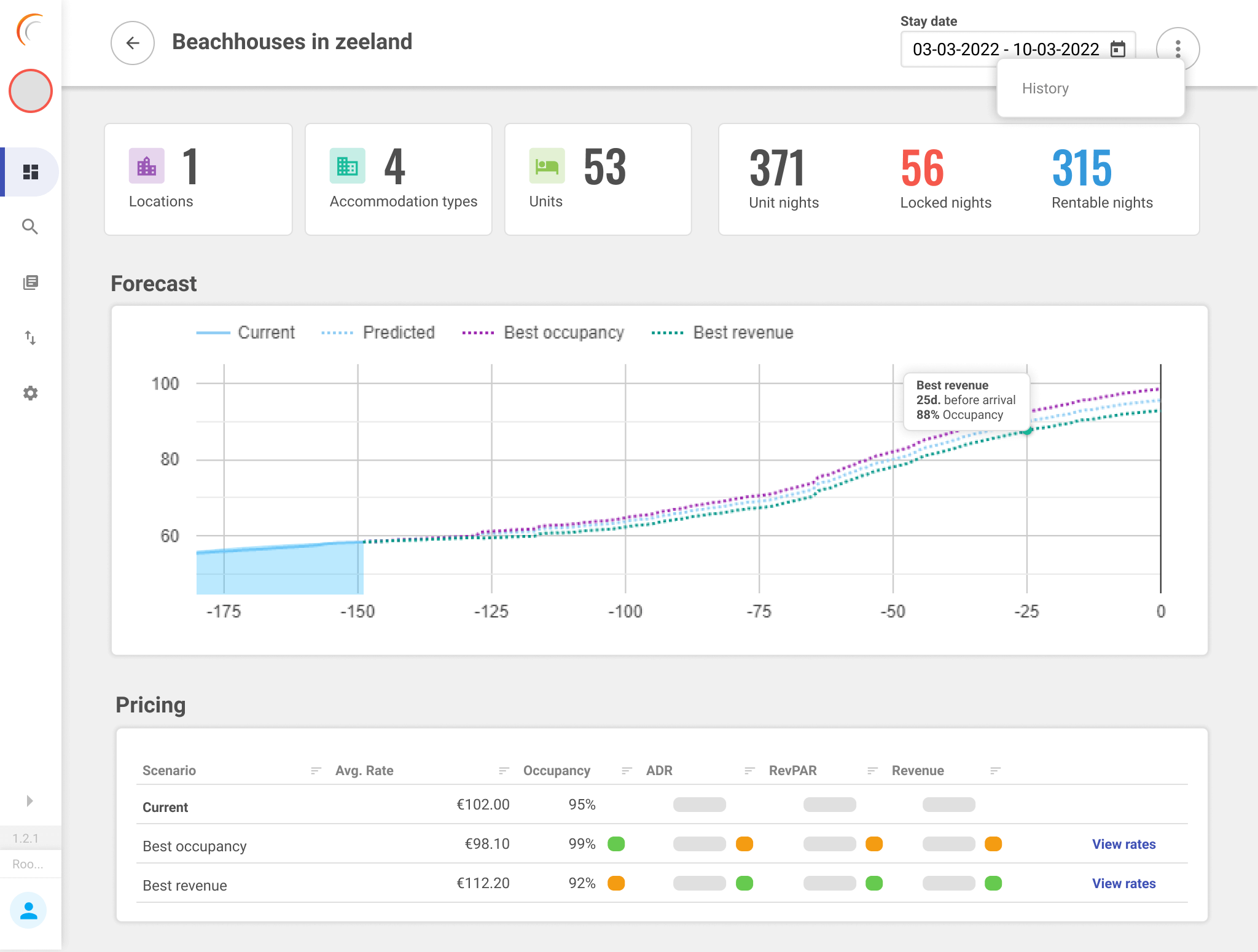Click the user profile avatar icon

(28, 910)
